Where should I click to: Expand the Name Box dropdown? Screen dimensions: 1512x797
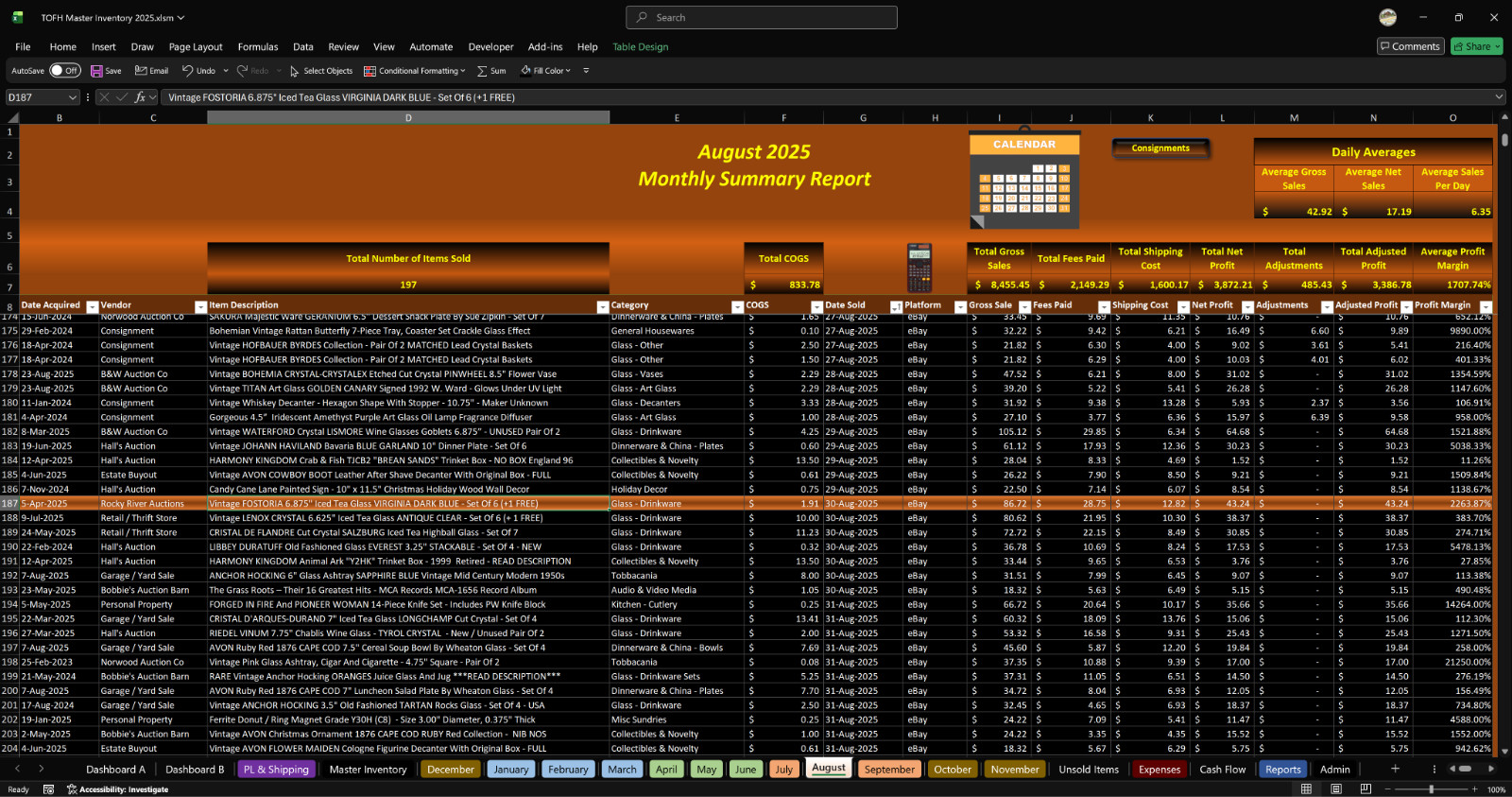[72, 97]
